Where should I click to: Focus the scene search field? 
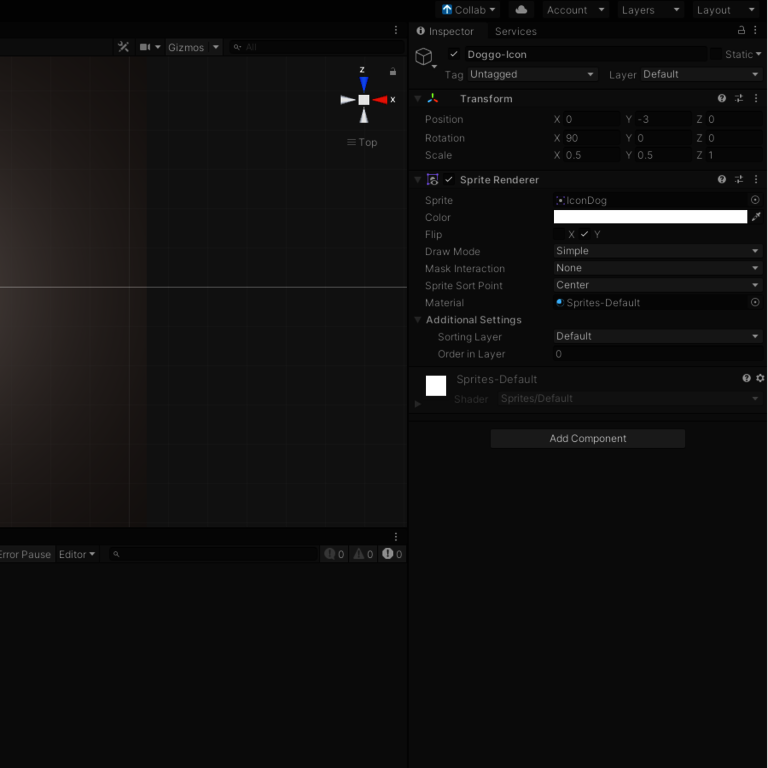pyautogui.click(x=317, y=47)
